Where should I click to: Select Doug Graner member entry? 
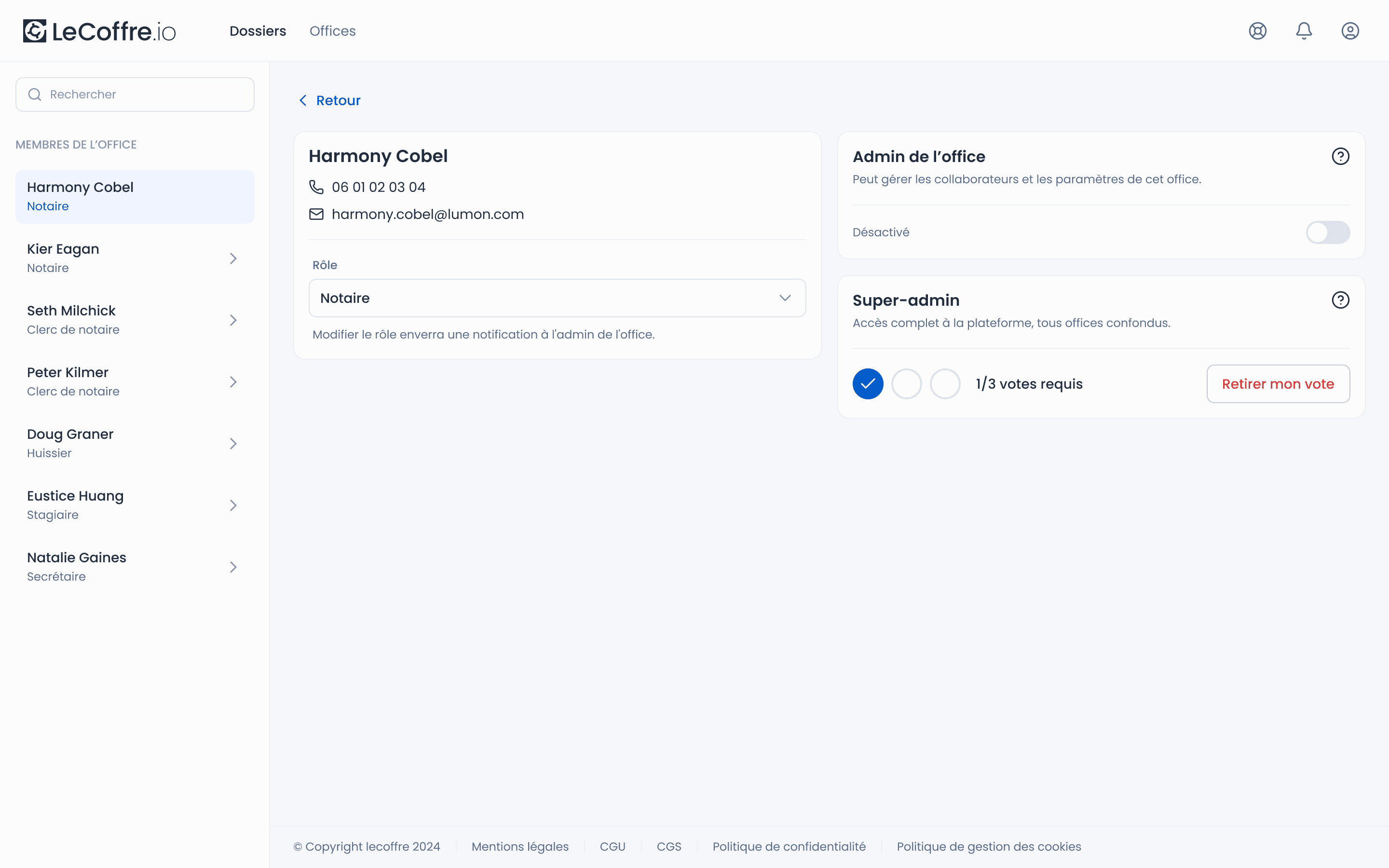(x=135, y=444)
